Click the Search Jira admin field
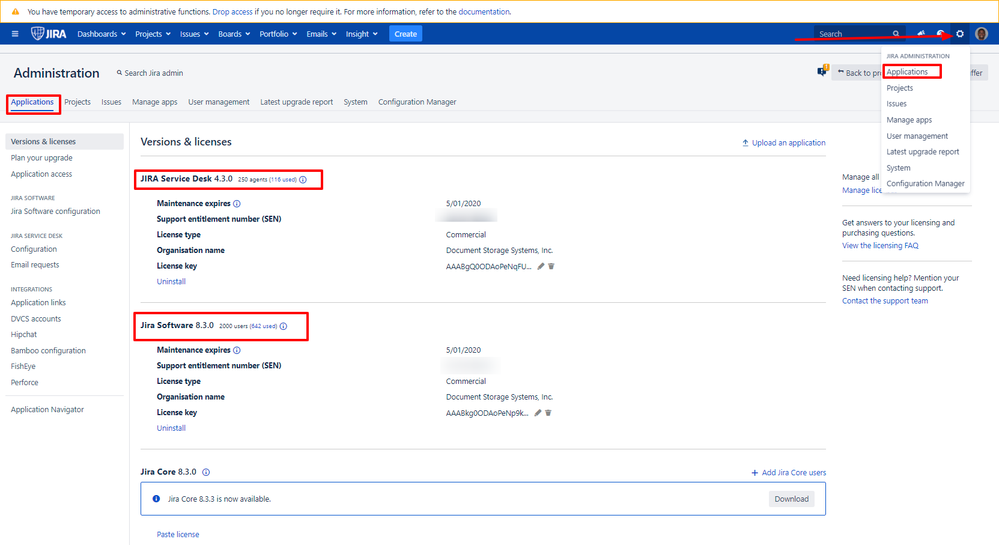The image size is (999, 545). tap(150, 73)
